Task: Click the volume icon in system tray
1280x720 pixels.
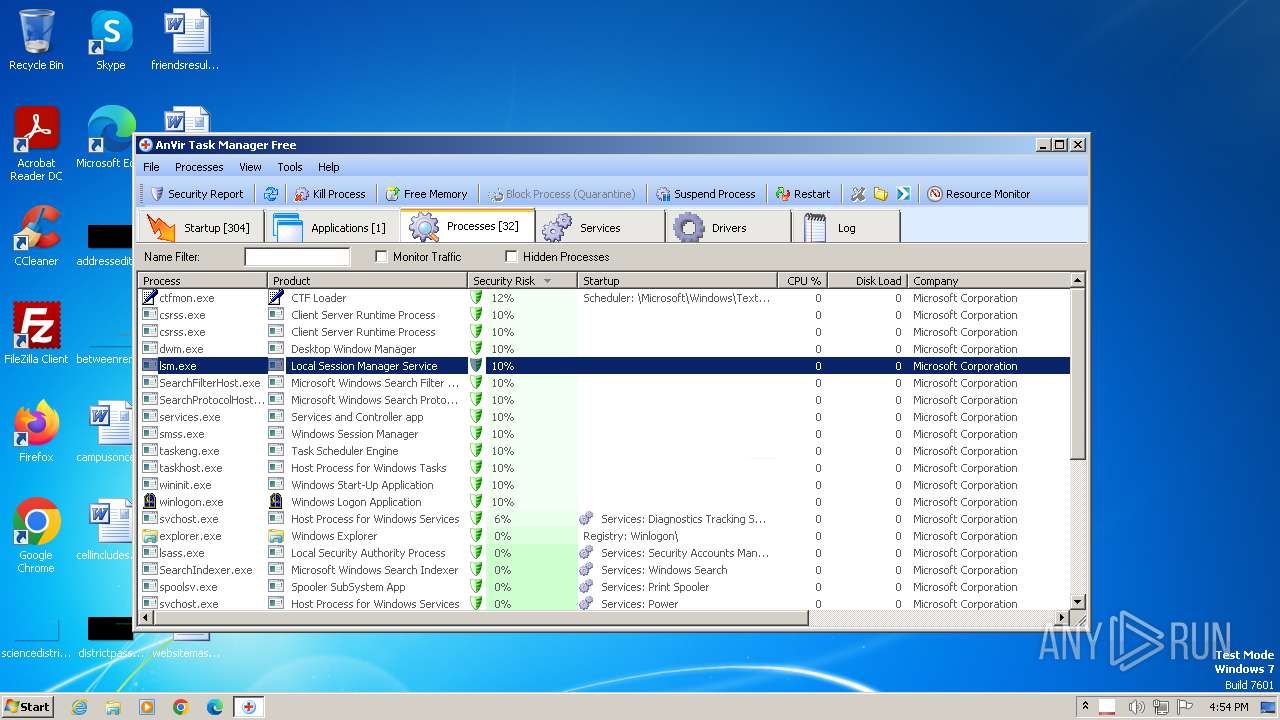Action: click(1136, 707)
